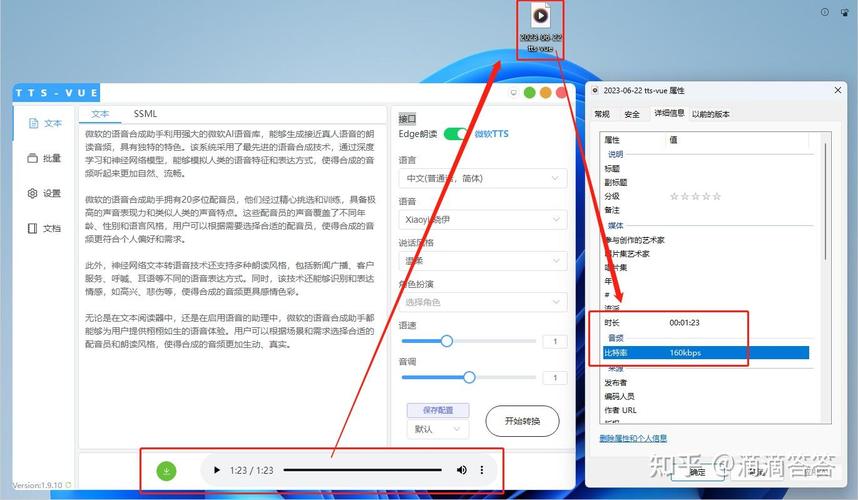Open the 语音 dropdown showing Xiaoyi
Screen dimensions: 858x500
(483, 220)
